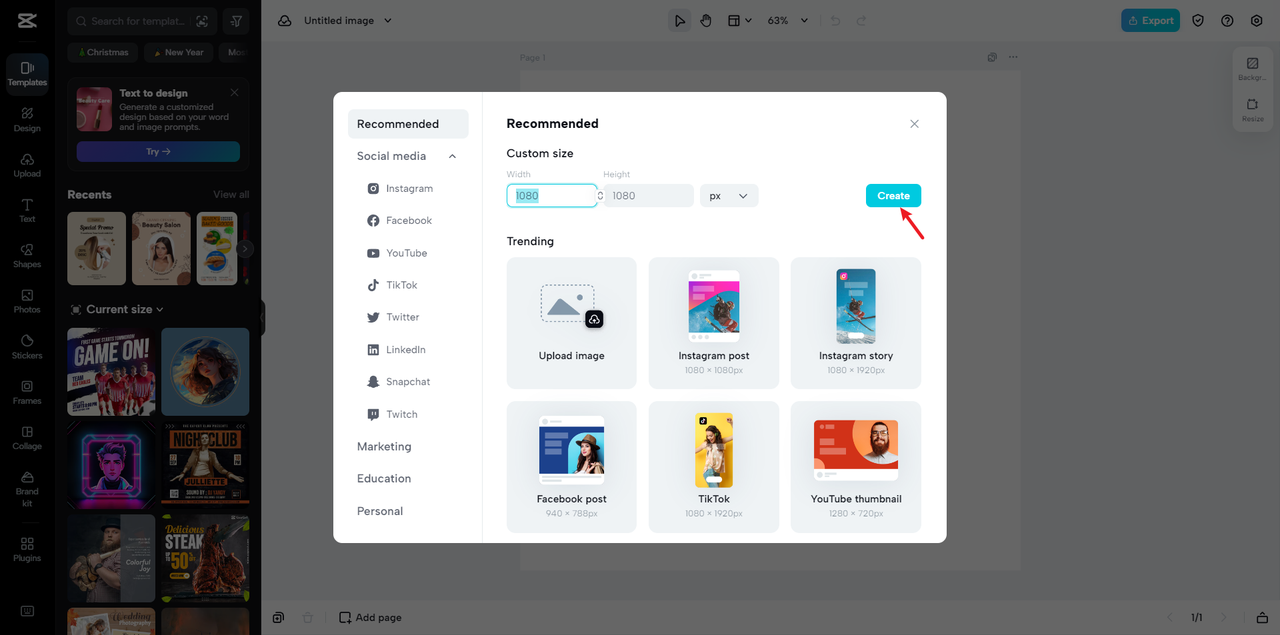Image resolution: width=1280 pixels, height=635 pixels.
Task: Click Try in Text to design
Action: (158, 152)
